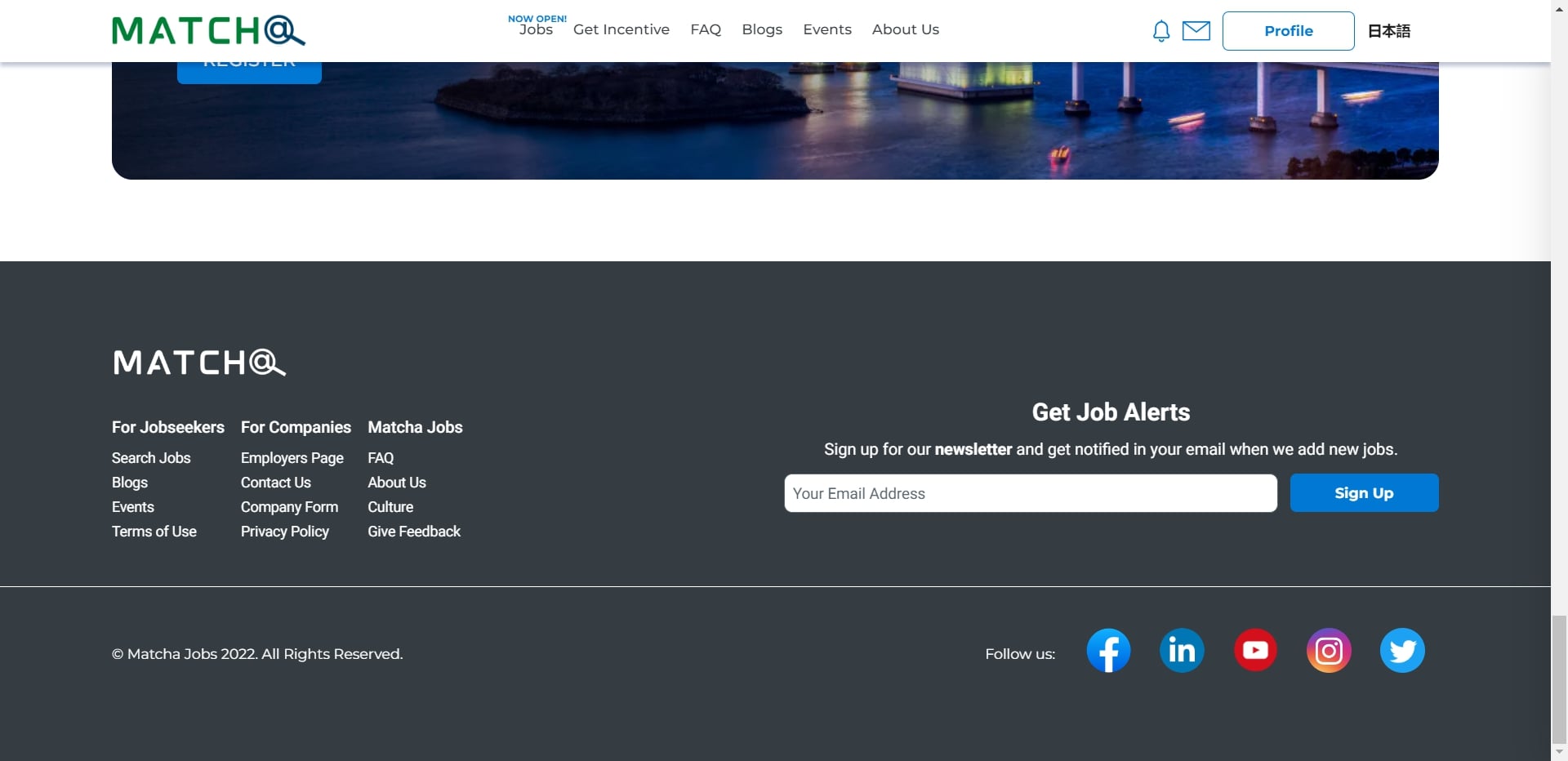Click the Profile button

pos(1288,31)
